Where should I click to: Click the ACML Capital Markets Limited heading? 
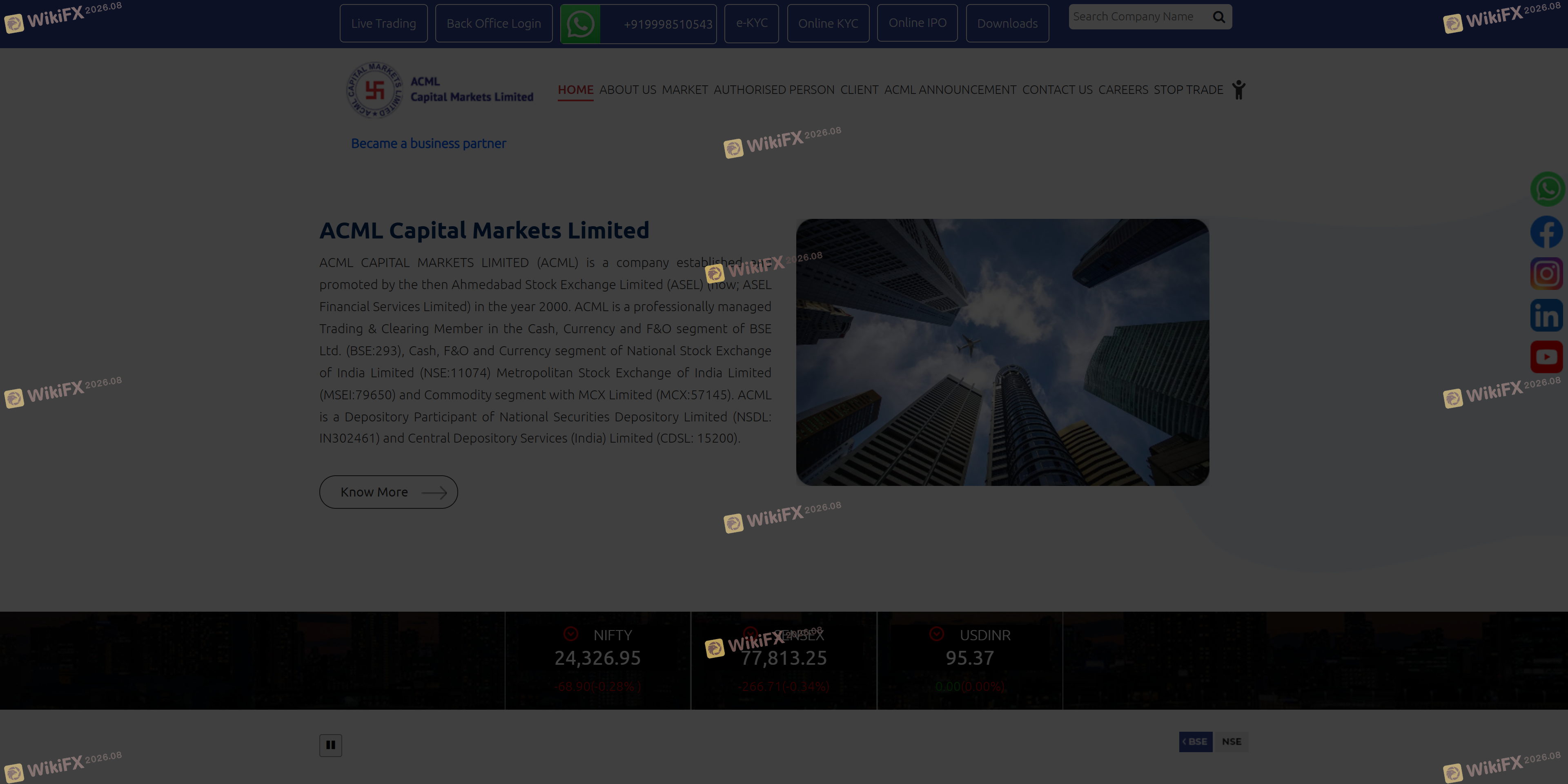(485, 230)
